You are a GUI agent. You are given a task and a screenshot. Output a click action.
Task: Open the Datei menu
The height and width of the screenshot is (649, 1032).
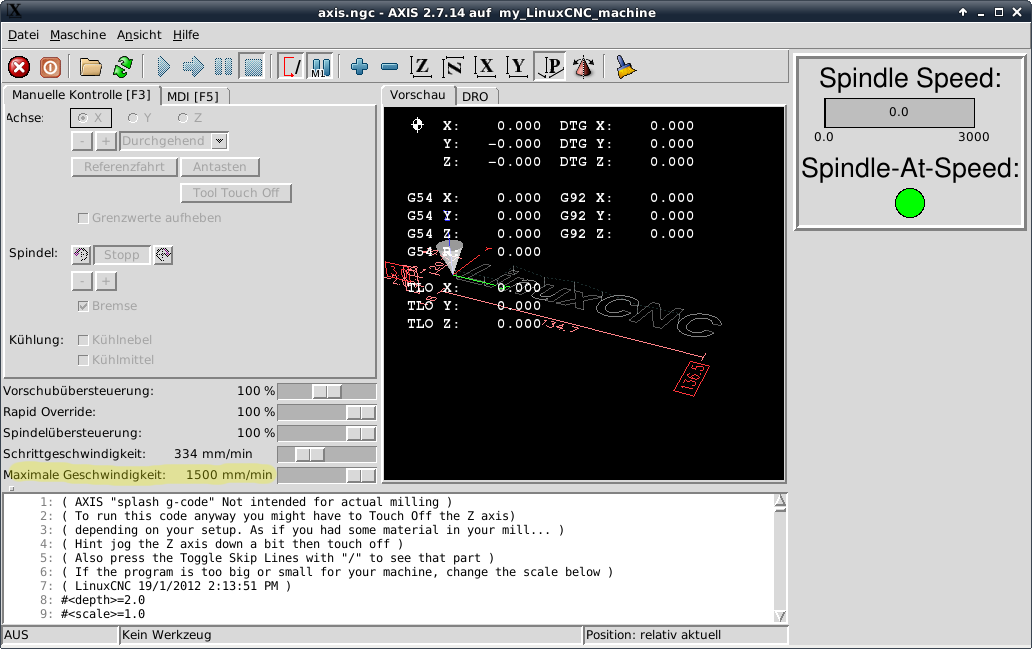point(23,35)
